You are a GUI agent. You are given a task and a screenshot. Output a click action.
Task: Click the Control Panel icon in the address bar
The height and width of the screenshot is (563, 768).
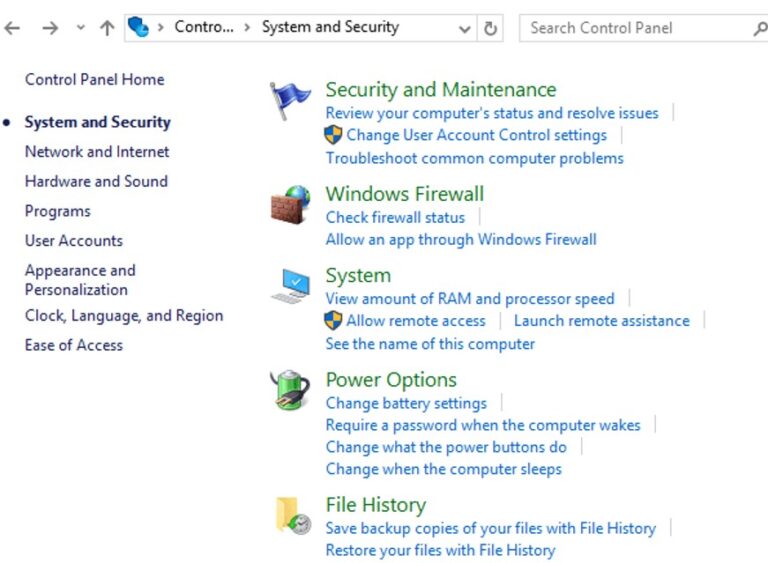[139, 27]
